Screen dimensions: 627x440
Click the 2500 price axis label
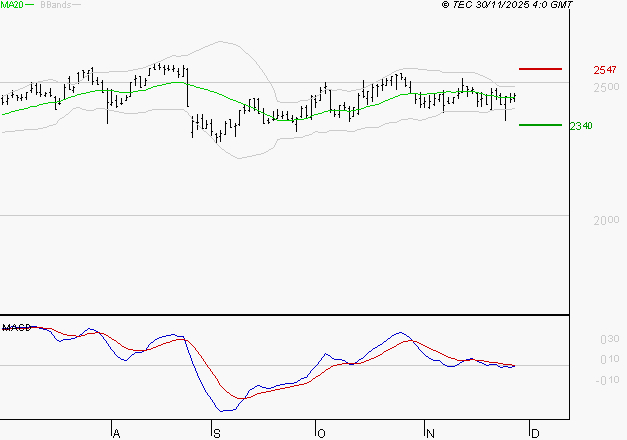[x=606, y=87]
